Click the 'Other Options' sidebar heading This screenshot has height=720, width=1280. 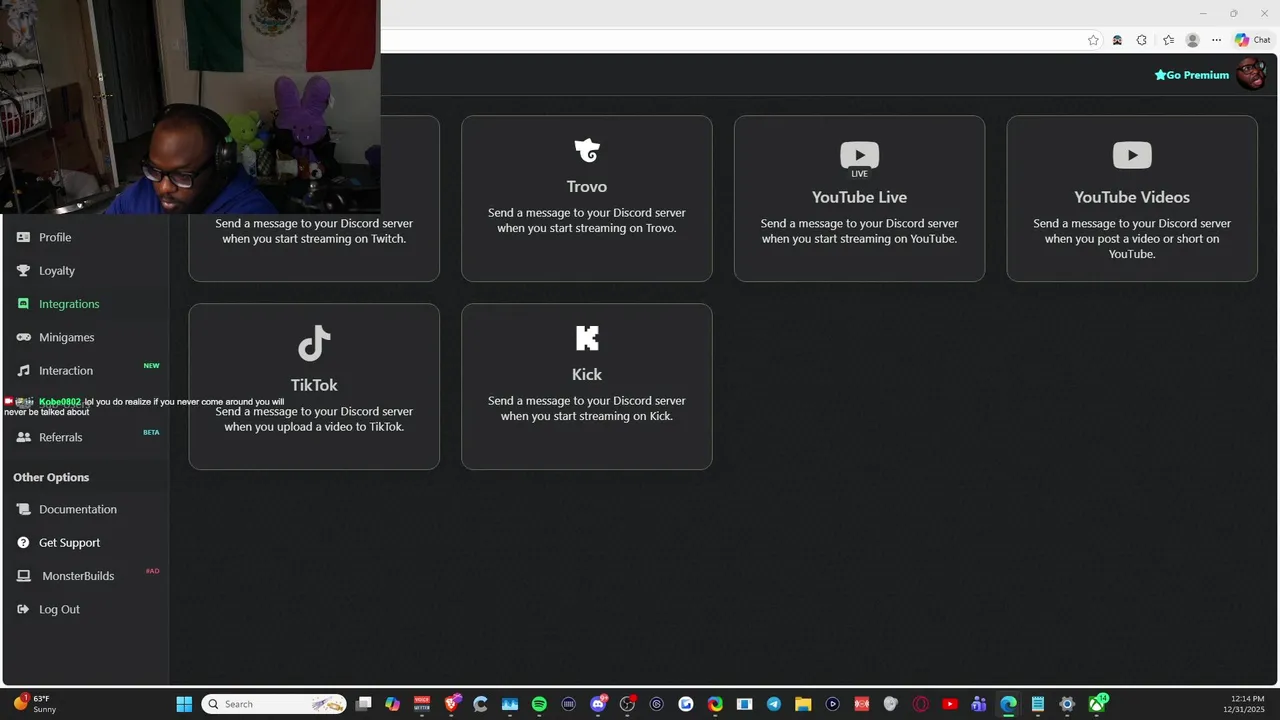tap(51, 477)
